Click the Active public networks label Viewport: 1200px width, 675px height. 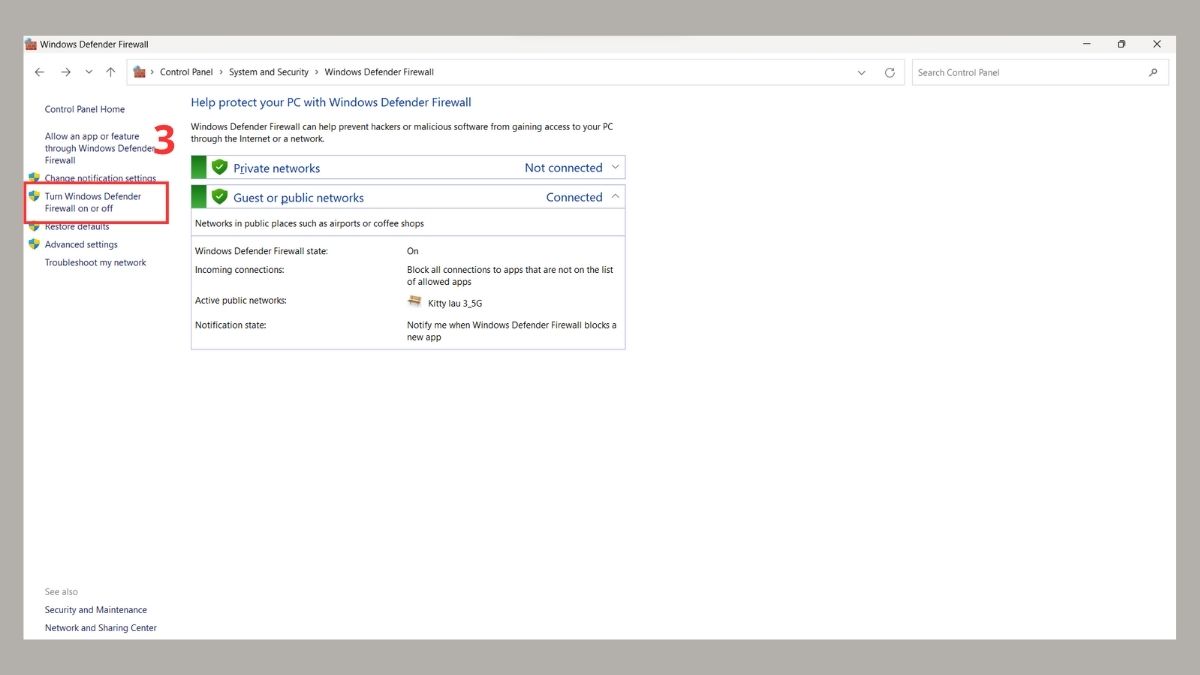[241, 300]
